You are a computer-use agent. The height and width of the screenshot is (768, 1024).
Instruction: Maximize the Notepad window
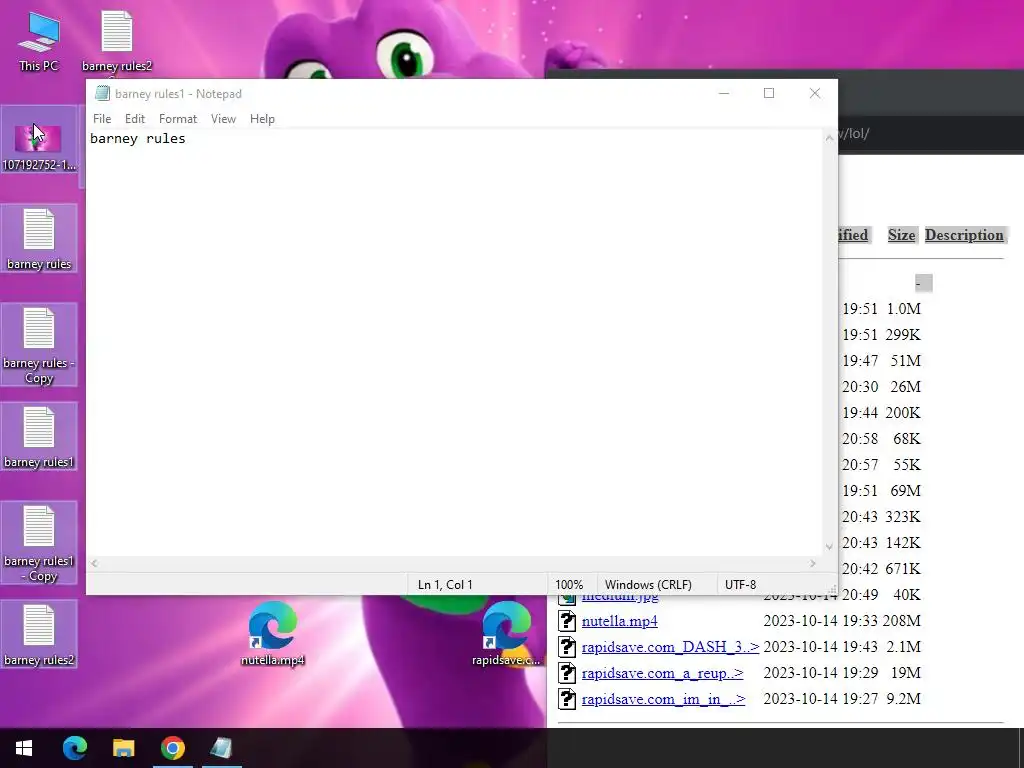coord(769,93)
